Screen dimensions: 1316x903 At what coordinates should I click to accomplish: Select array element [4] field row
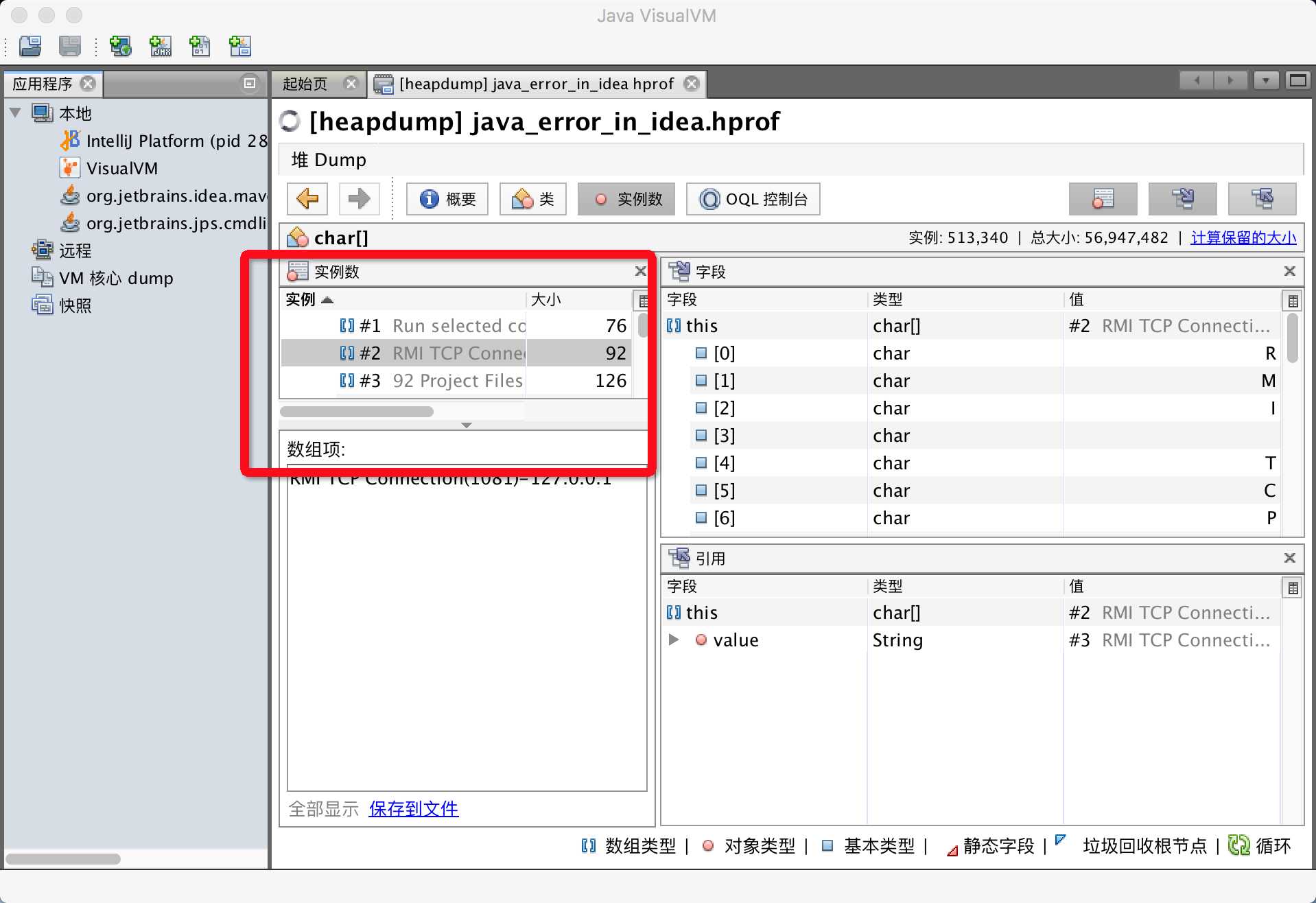click(x=971, y=463)
